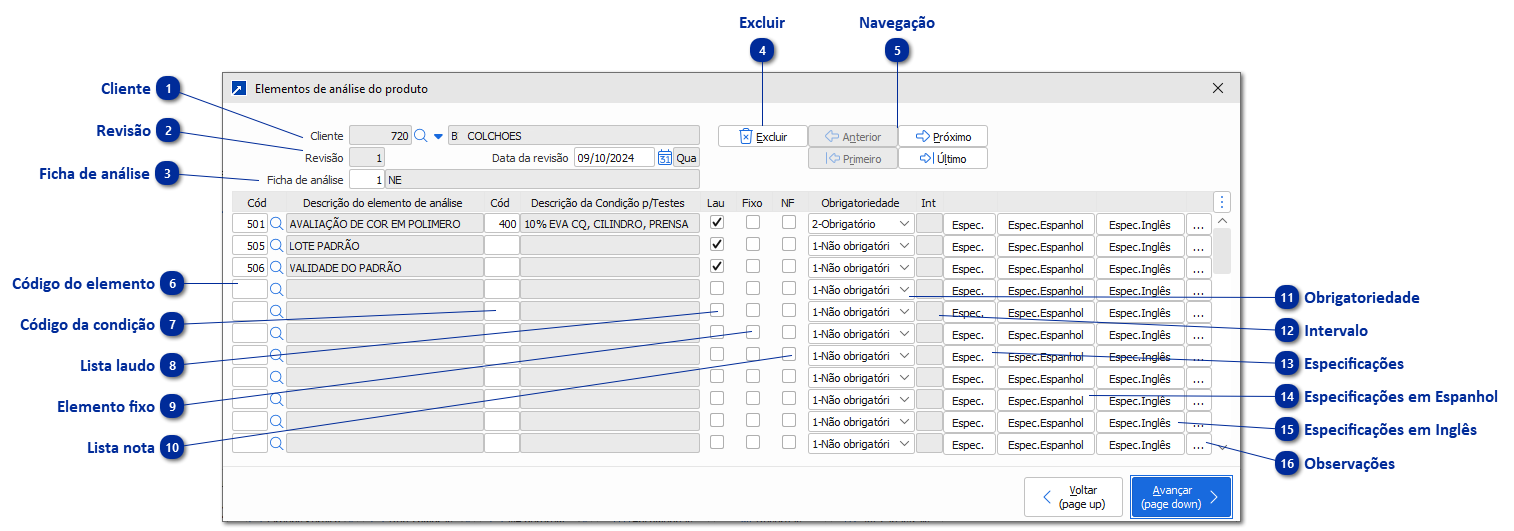Viewport: 1514px width, 531px height.
Task: Click the column options kebab icon
Action: 1221,201
